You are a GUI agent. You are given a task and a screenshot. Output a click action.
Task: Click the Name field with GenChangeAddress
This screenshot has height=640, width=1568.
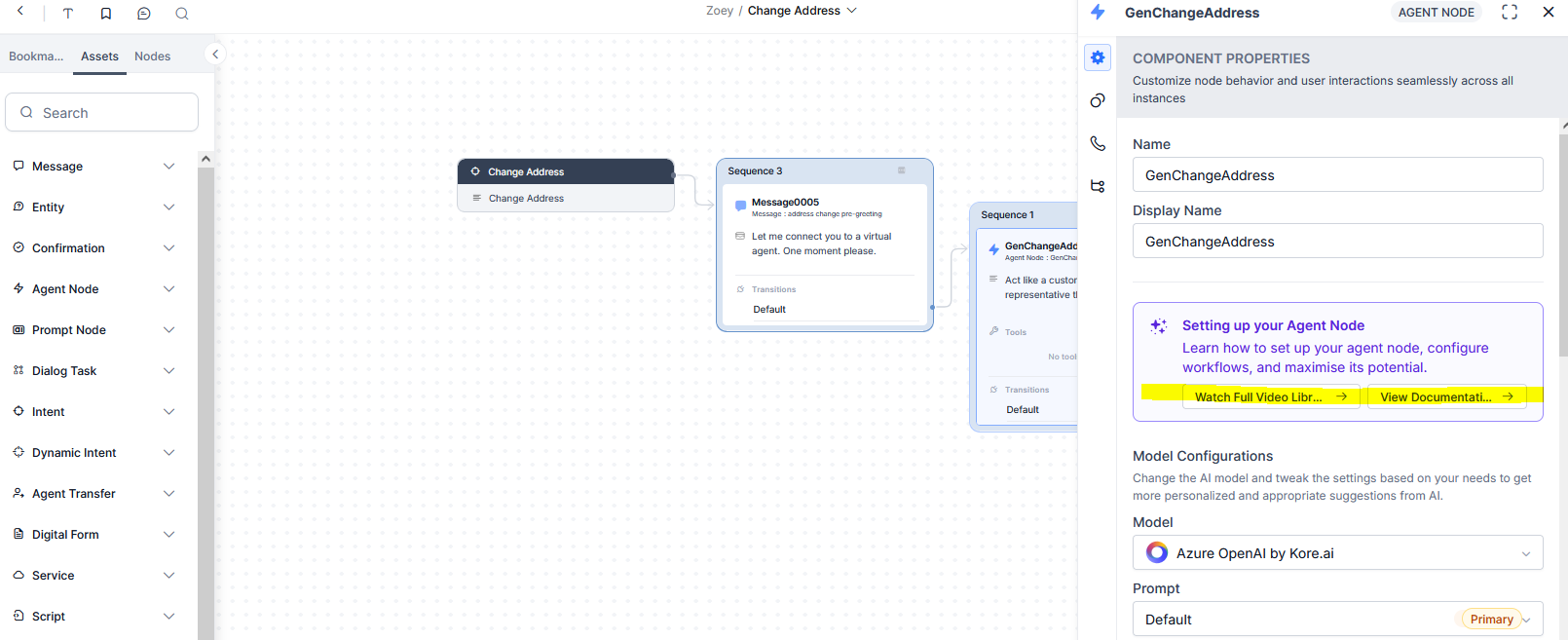click(1337, 174)
